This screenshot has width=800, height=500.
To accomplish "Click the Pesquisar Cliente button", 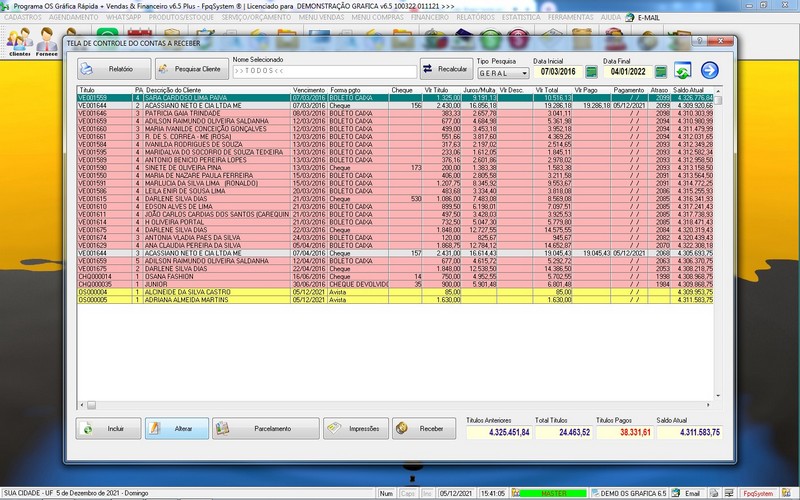I will tap(192, 69).
